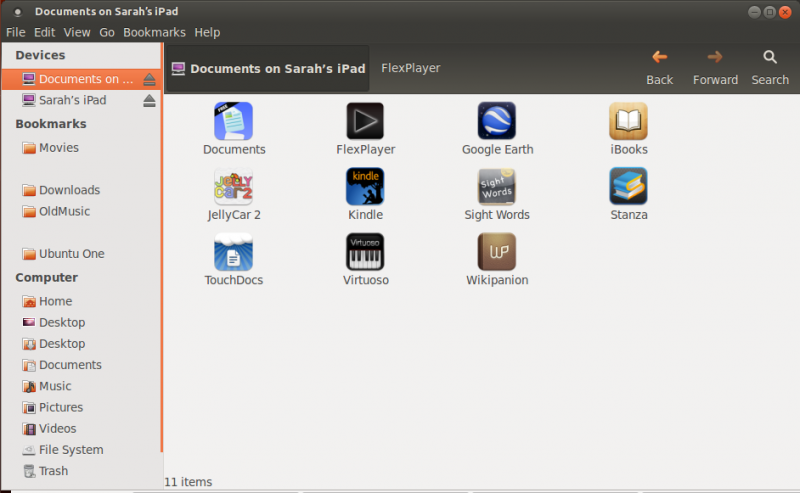
Task: Open Ubuntu One in the sidebar
Action: [x=71, y=254]
